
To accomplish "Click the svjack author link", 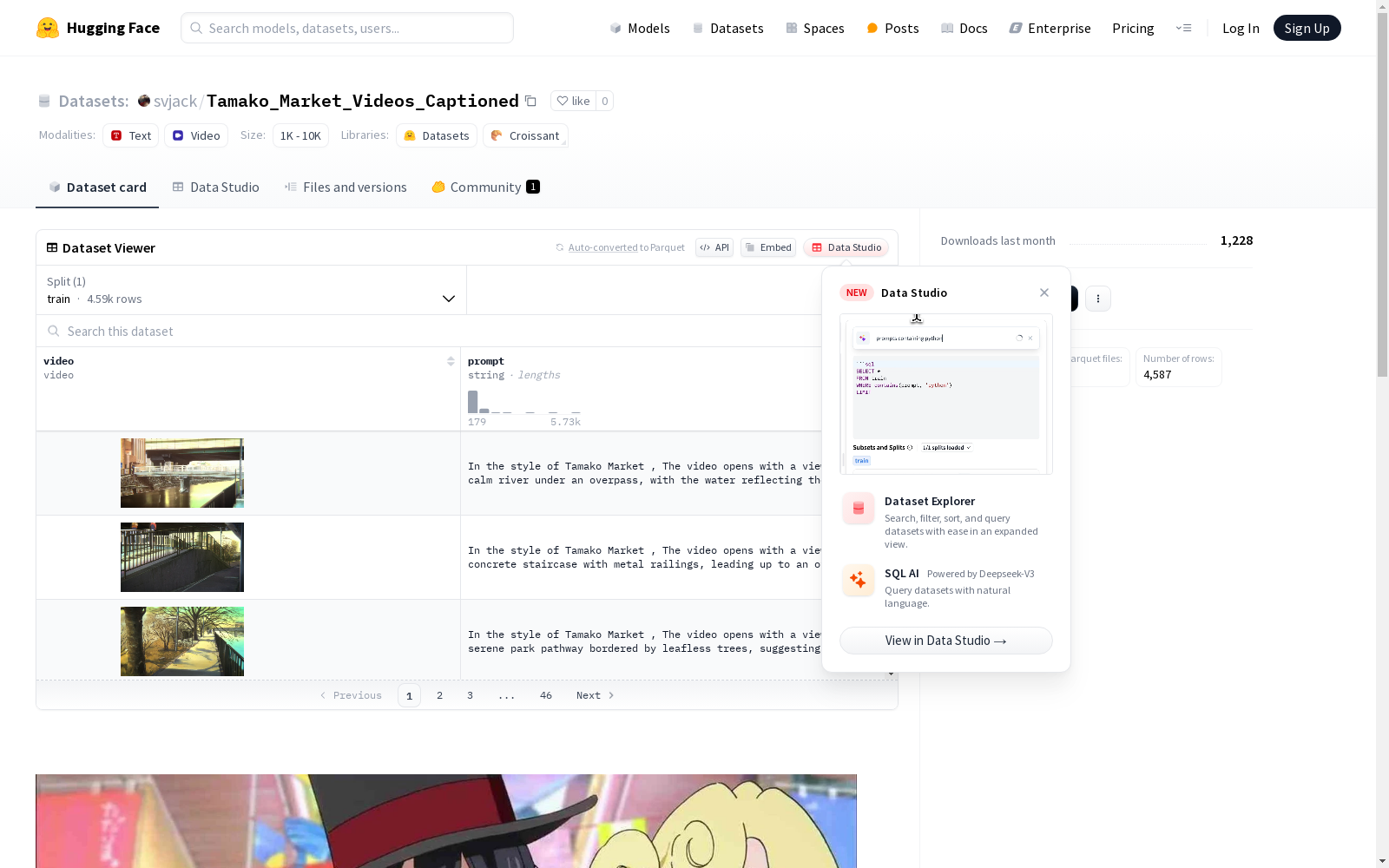I will (175, 101).
